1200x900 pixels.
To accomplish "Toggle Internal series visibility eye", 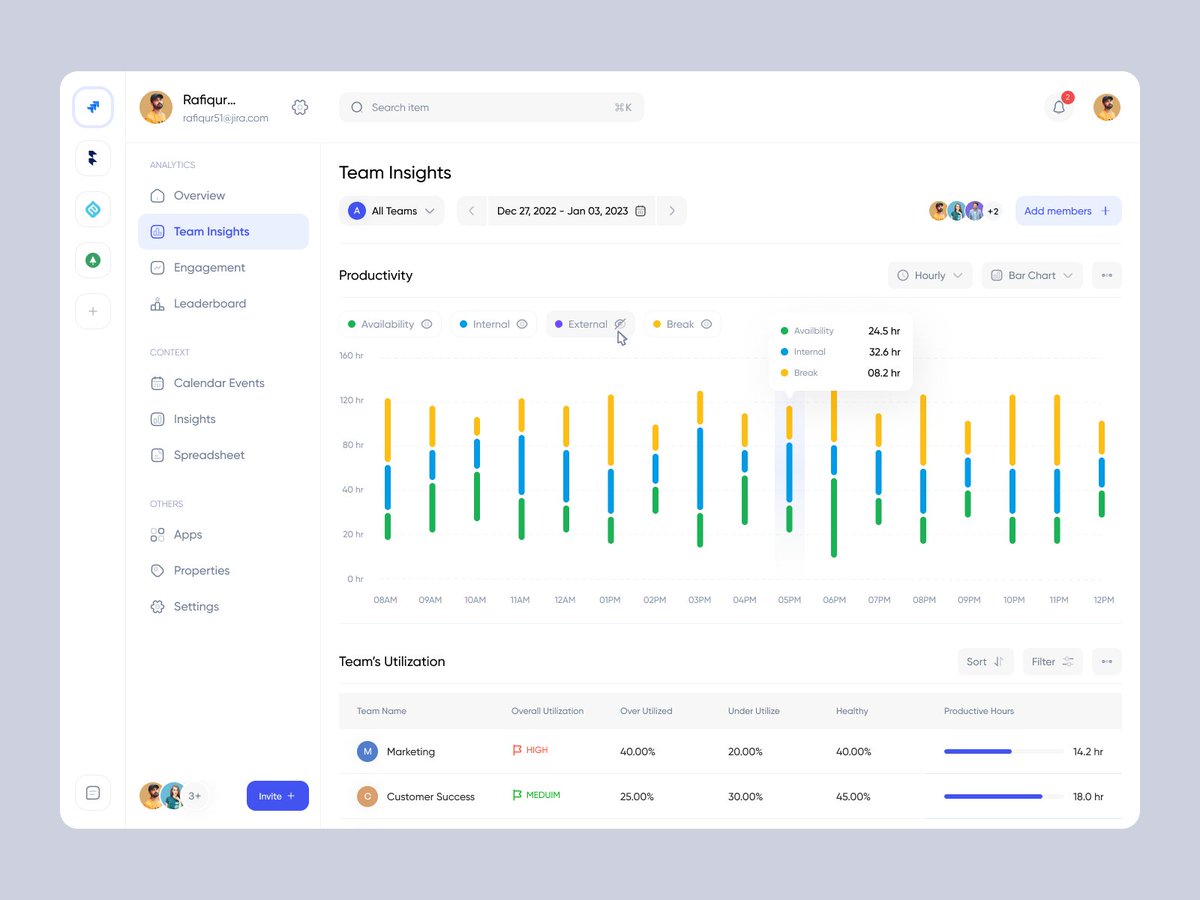I will tap(522, 324).
